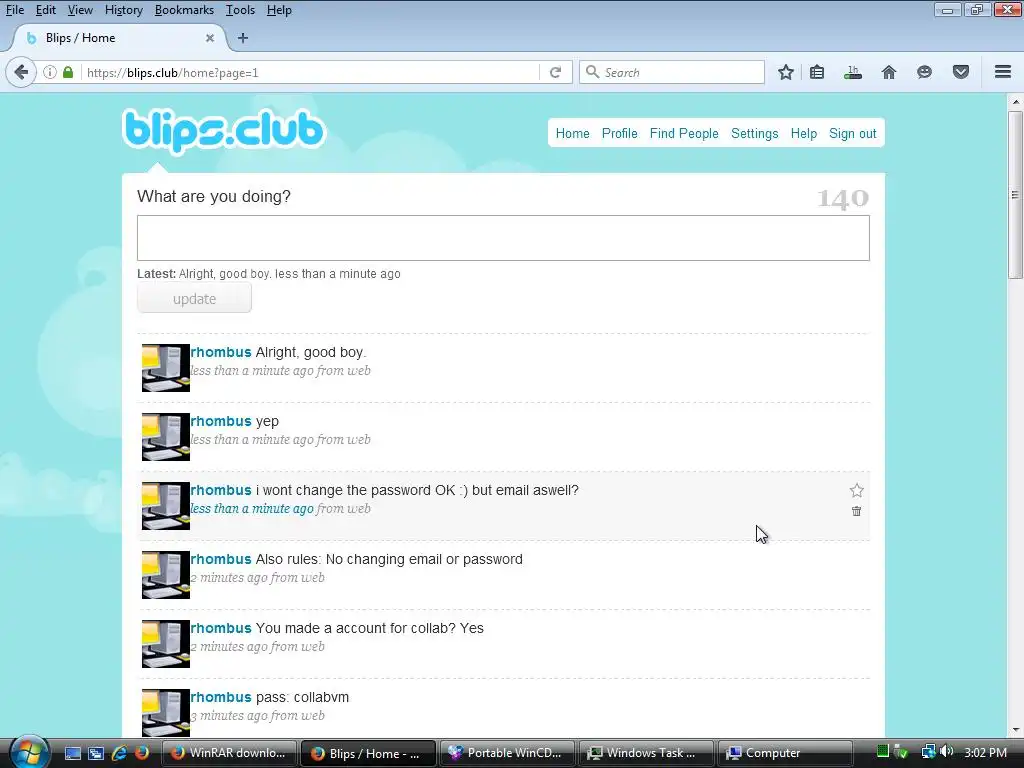
Task: Open the Profile link
Action: tap(619, 133)
